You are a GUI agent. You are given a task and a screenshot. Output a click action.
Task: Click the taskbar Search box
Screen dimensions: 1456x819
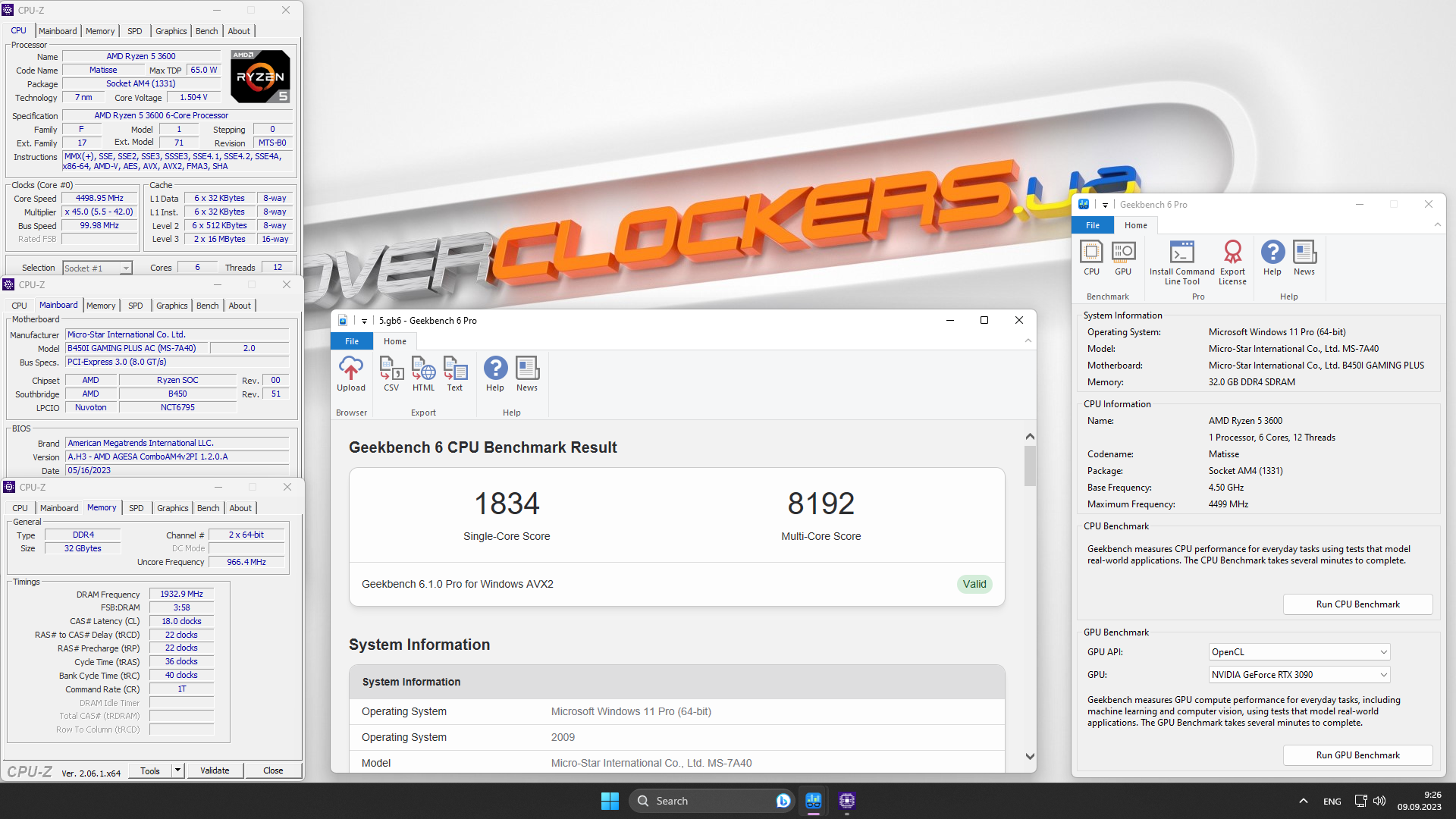click(x=711, y=801)
